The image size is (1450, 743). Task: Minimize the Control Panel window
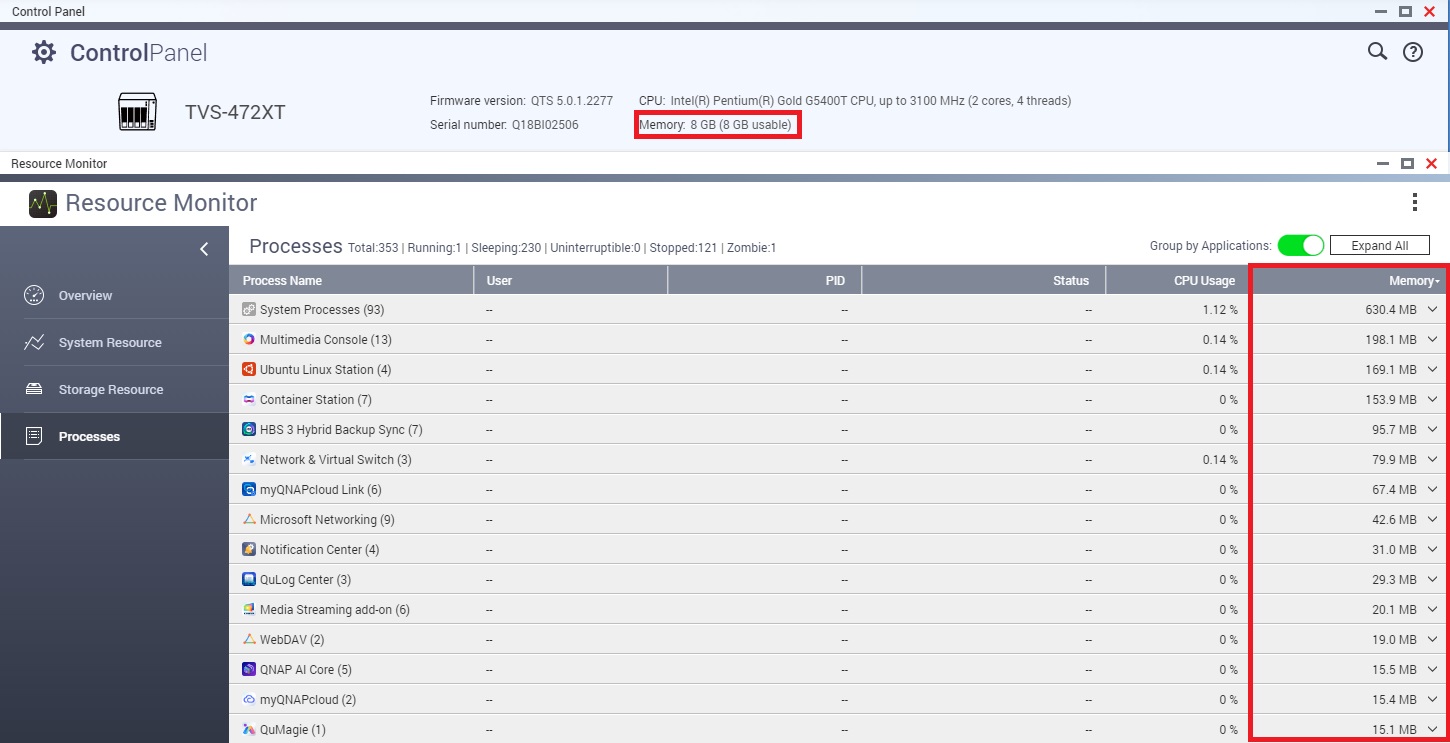(x=1381, y=11)
